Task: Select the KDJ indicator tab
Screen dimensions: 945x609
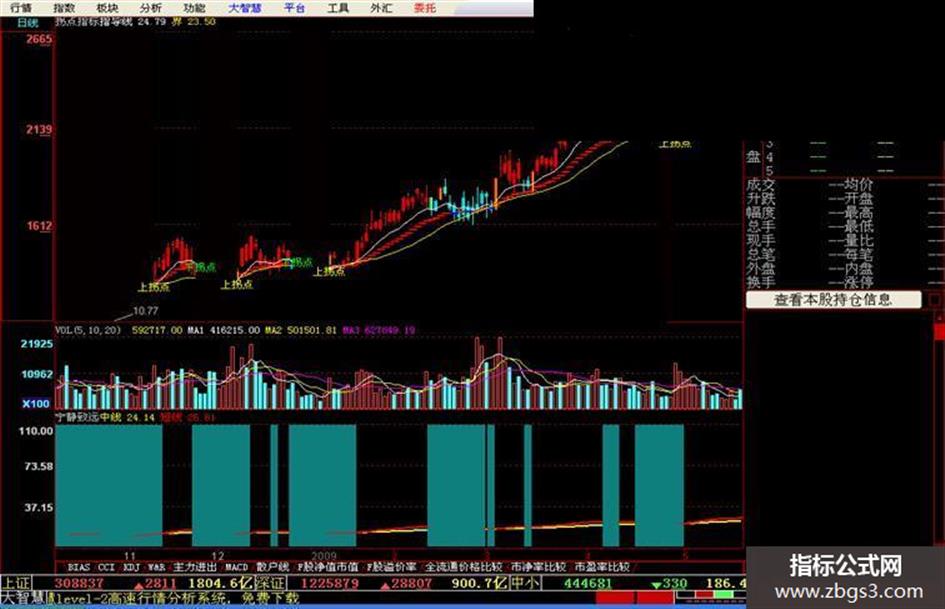Action: [x=131, y=567]
